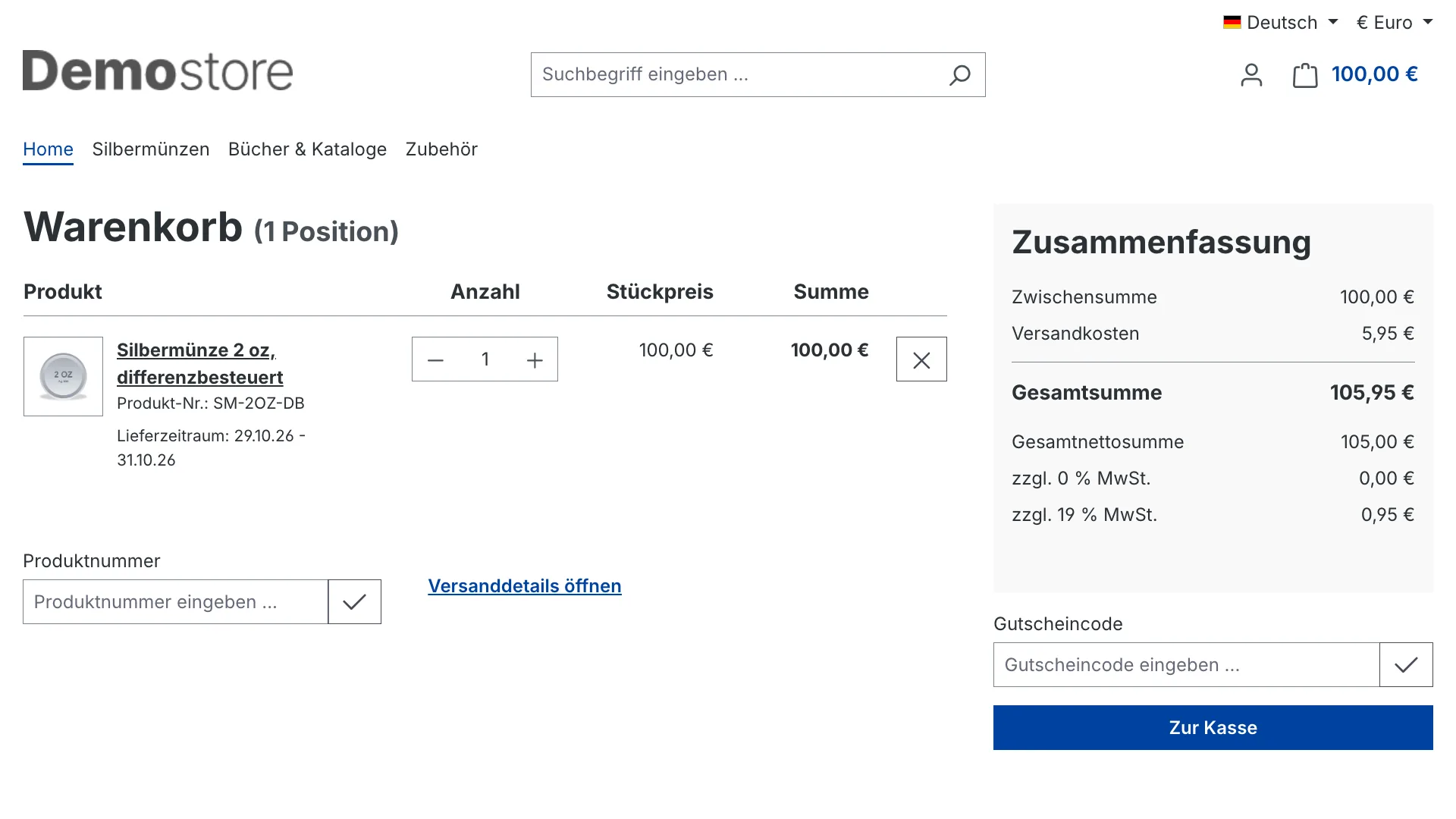This screenshot has width=1456, height=819.
Task: Open the Euro currency dropdown
Action: (x=1395, y=23)
